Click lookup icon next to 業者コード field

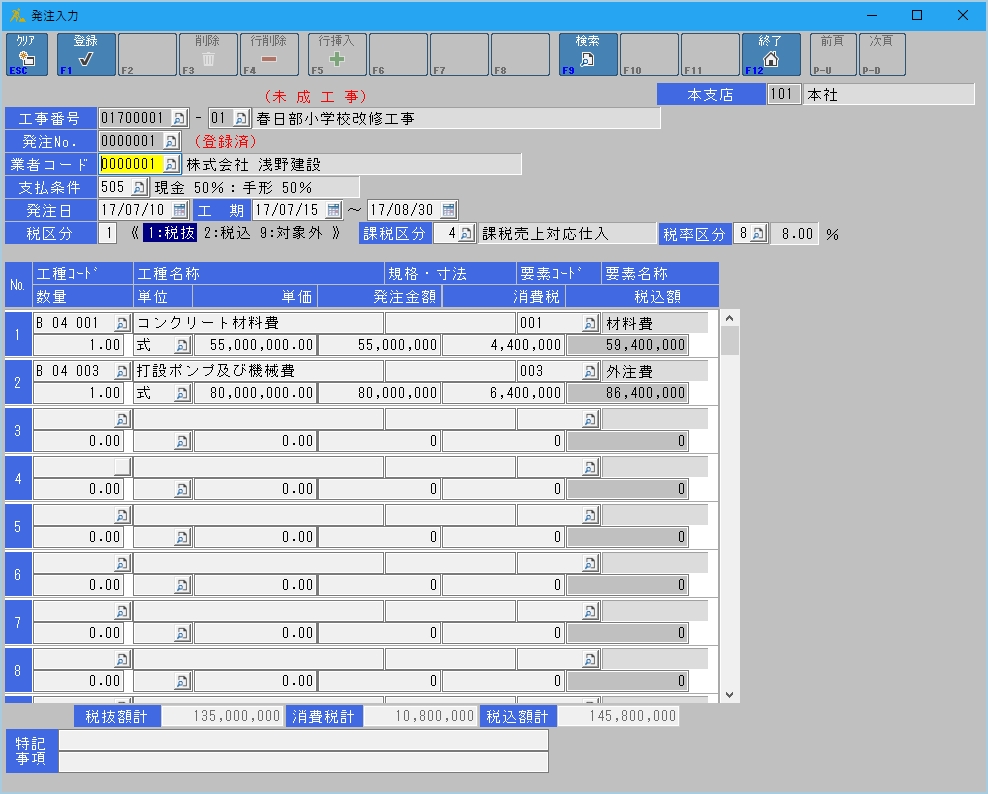coord(171,164)
